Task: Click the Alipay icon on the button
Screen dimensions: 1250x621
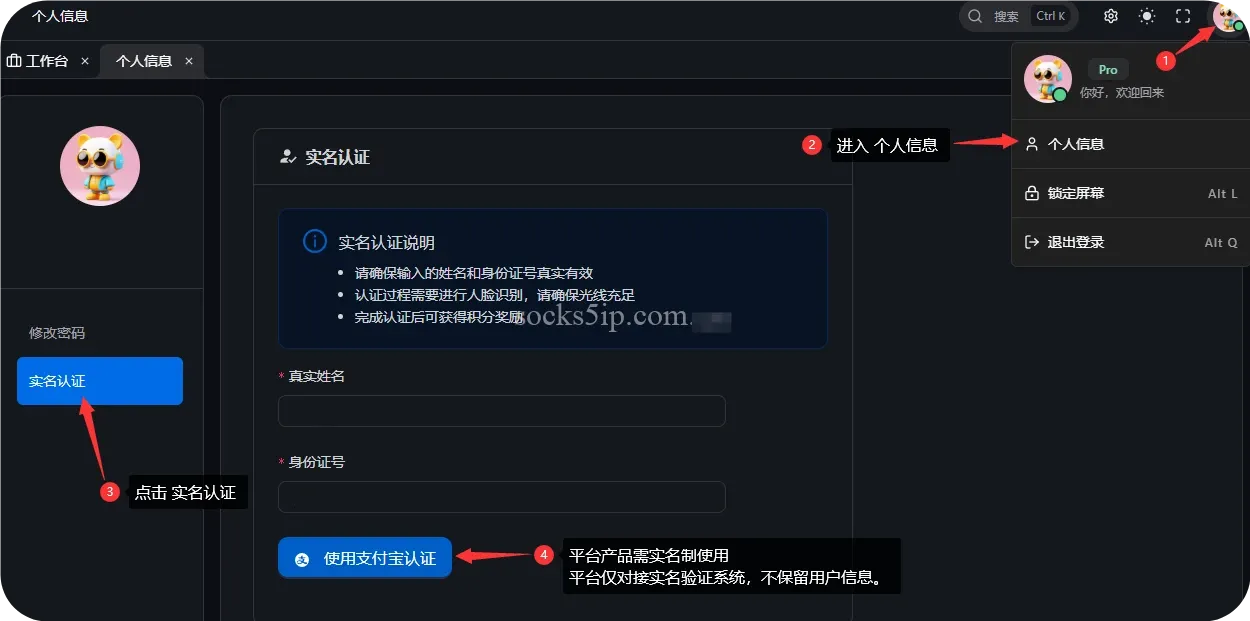Action: tap(301, 559)
